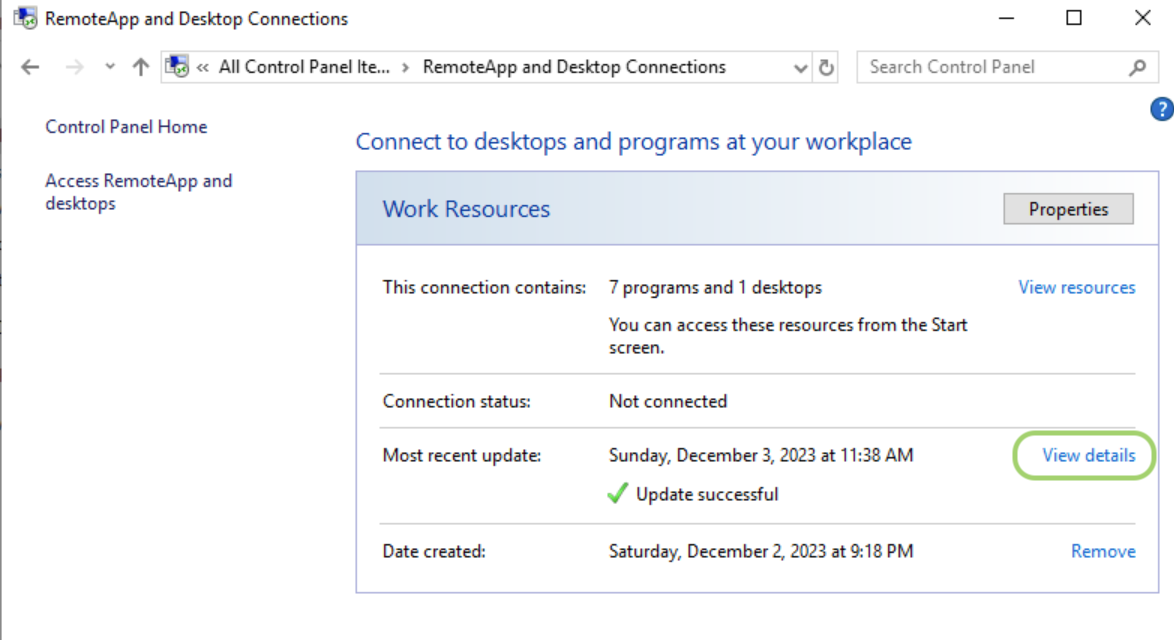Click the search magnifier icon
This screenshot has height=640, width=1174.
click(1137, 67)
